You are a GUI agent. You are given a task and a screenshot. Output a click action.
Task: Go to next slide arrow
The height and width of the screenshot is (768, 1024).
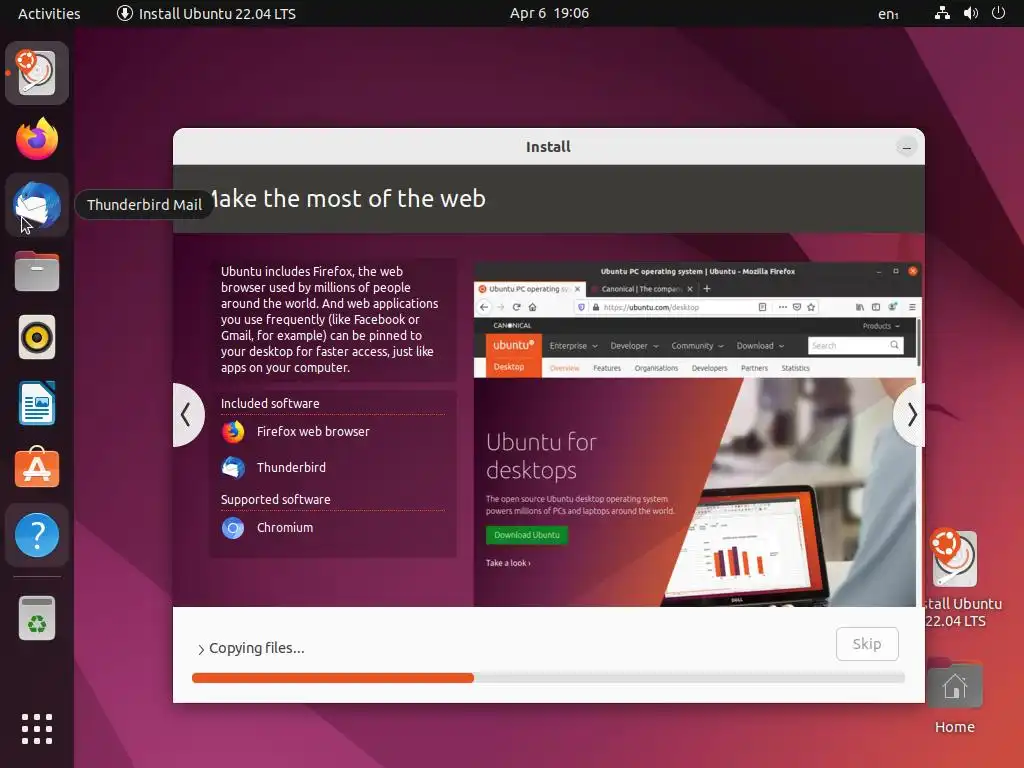click(911, 415)
